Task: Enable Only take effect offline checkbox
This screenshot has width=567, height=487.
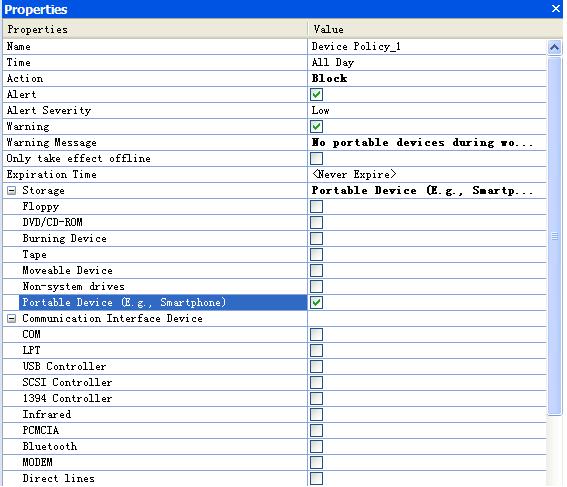Action: tap(316, 158)
